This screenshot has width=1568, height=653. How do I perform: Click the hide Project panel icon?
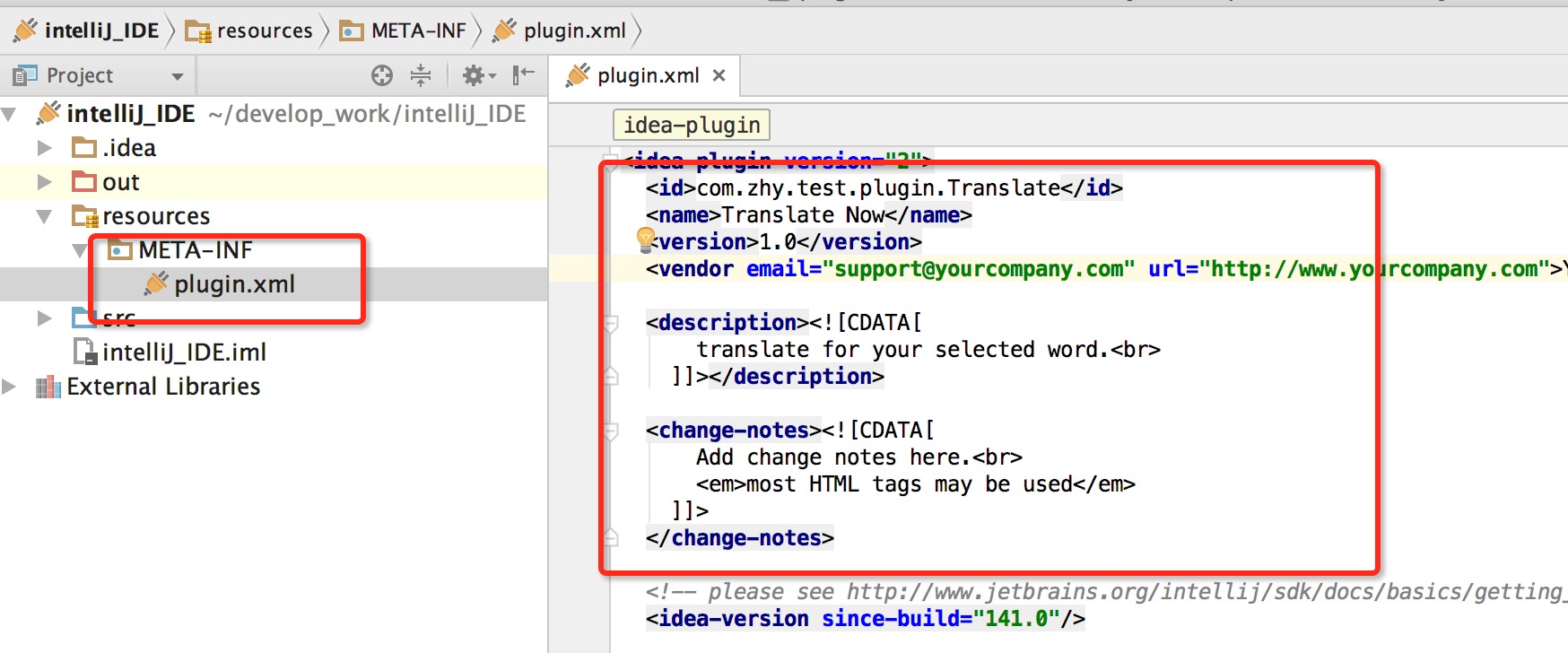tap(523, 75)
